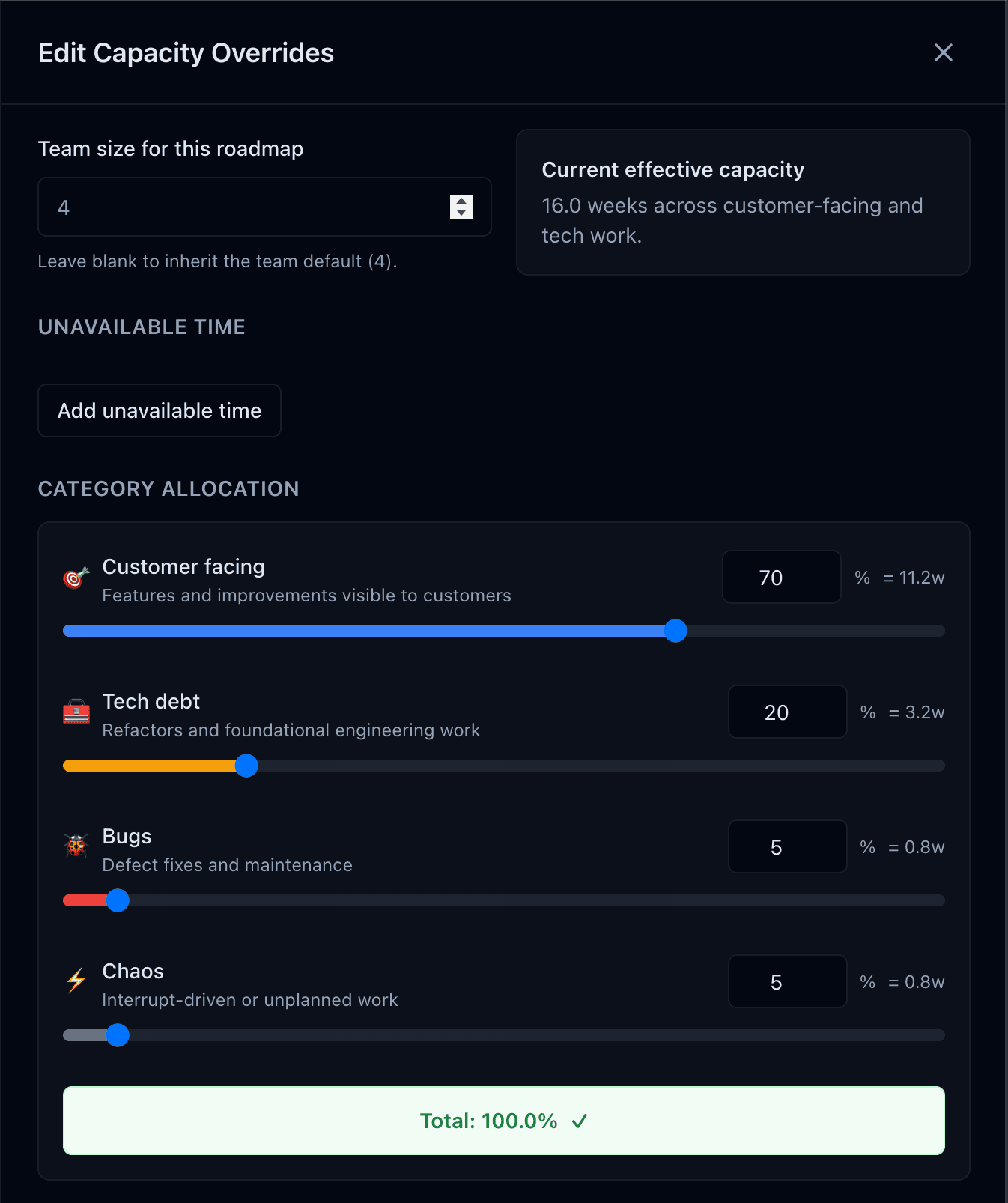Image resolution: width=1008 pixels, height=1203 pixels.
Task: Select the Tech debt percentage field showing 20
Action: click(x=787, y=712)
